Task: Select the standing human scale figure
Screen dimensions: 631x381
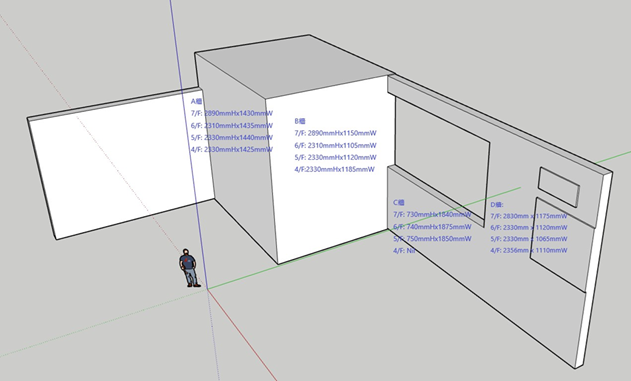Action: click(189, 268)
